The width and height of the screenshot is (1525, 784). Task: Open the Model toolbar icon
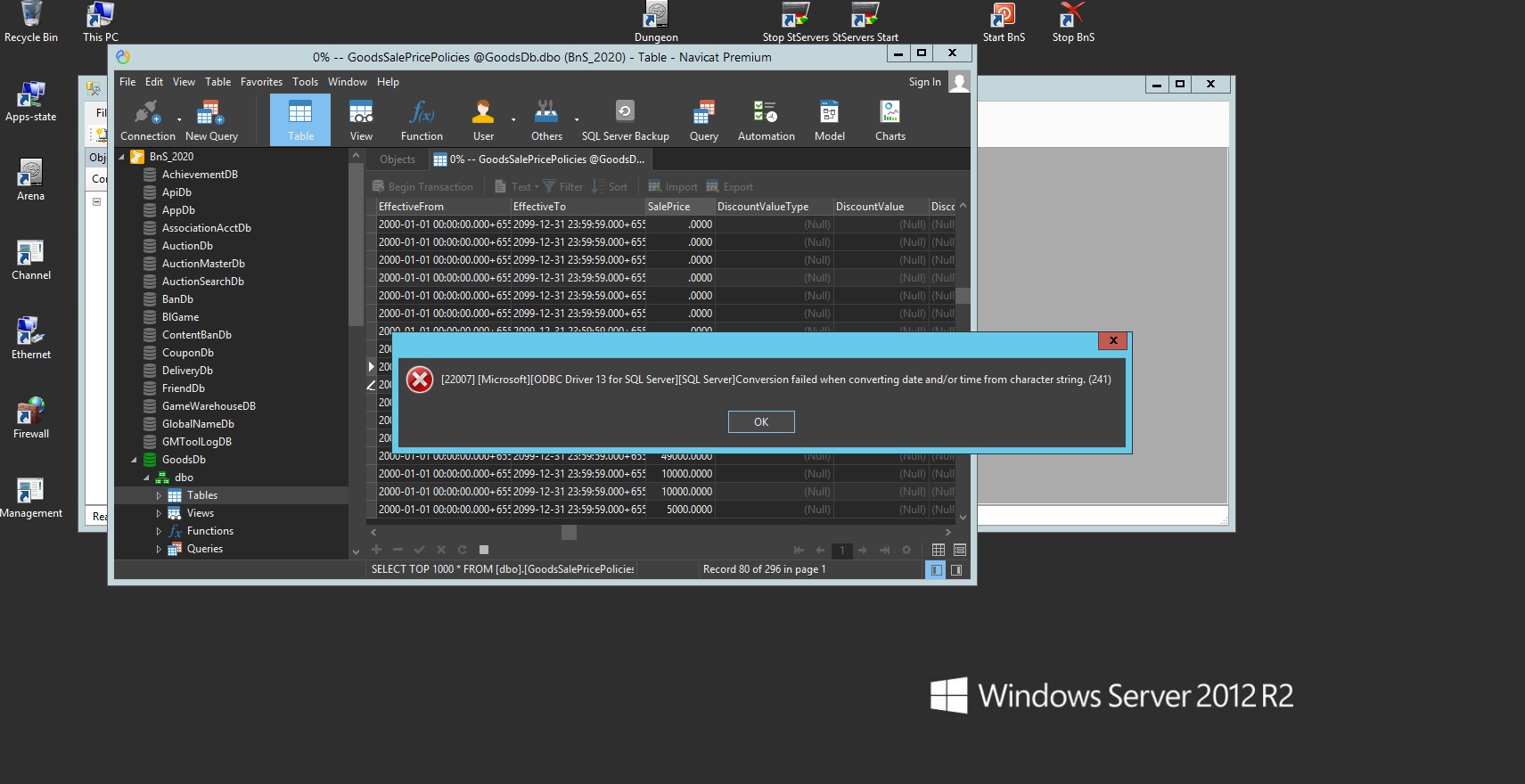829,120
